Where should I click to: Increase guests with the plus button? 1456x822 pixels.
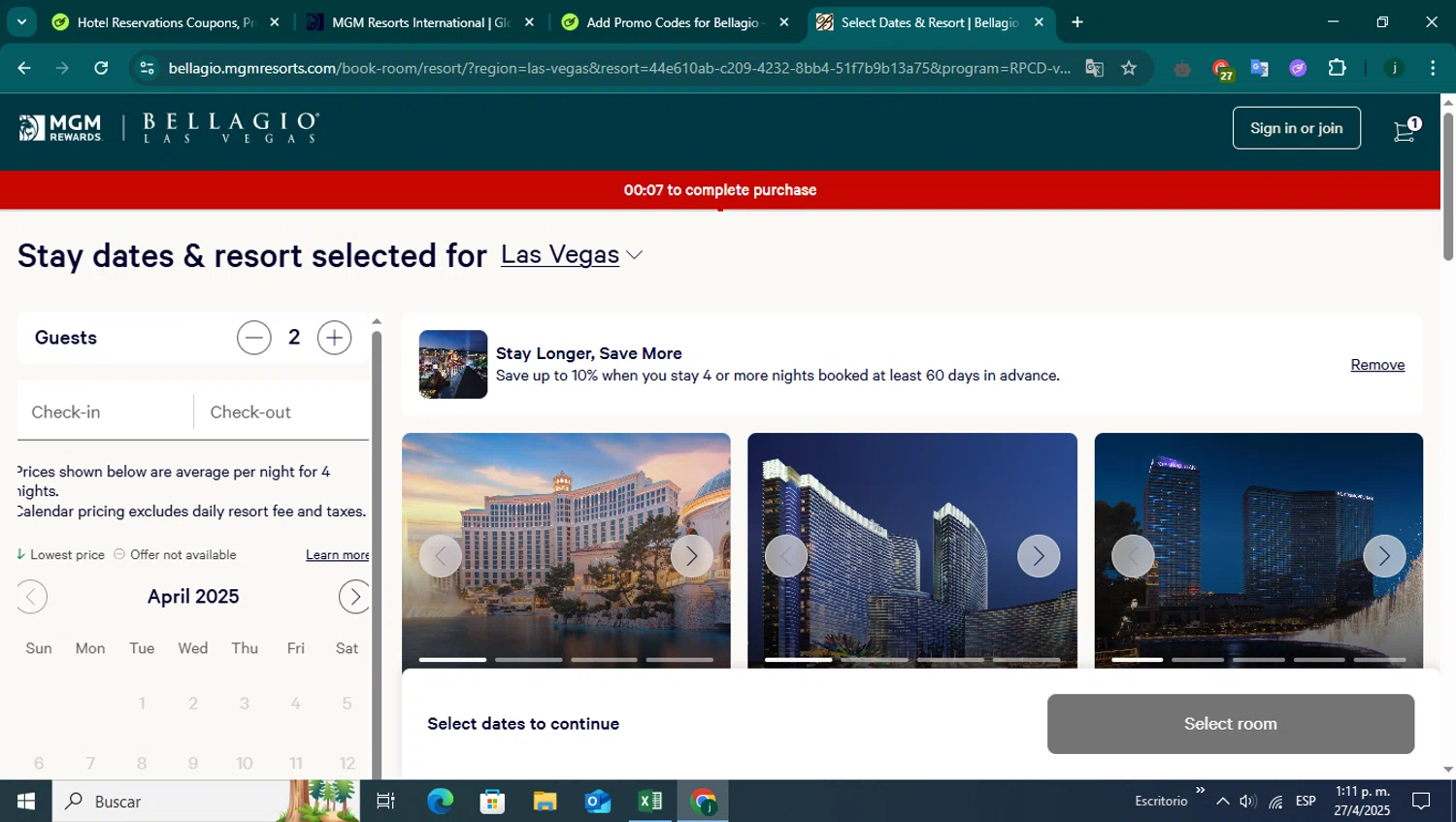tap(334, 338)
